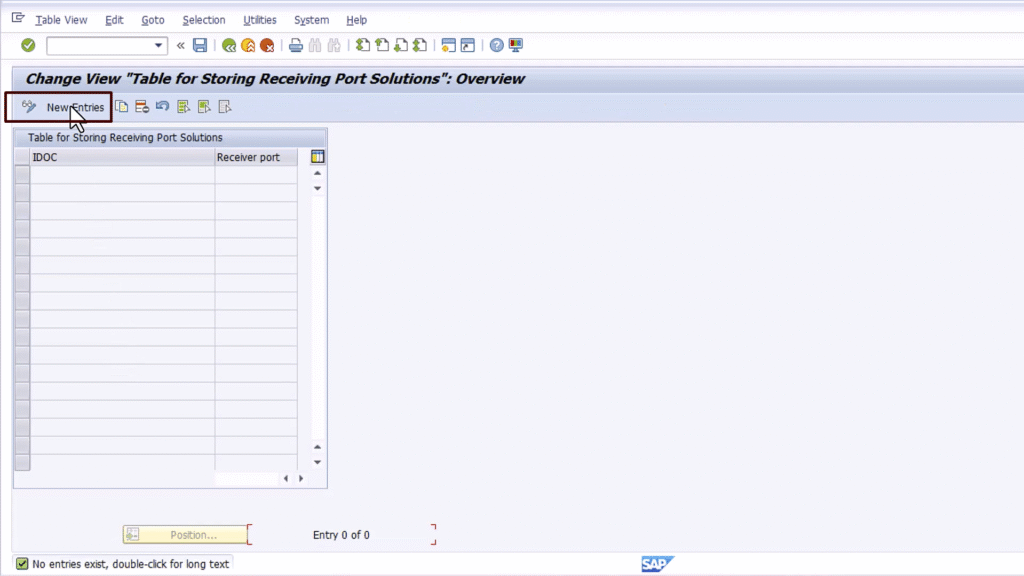
Task: Open the command field dropdown arrow
Action: [x=159, y=45]
